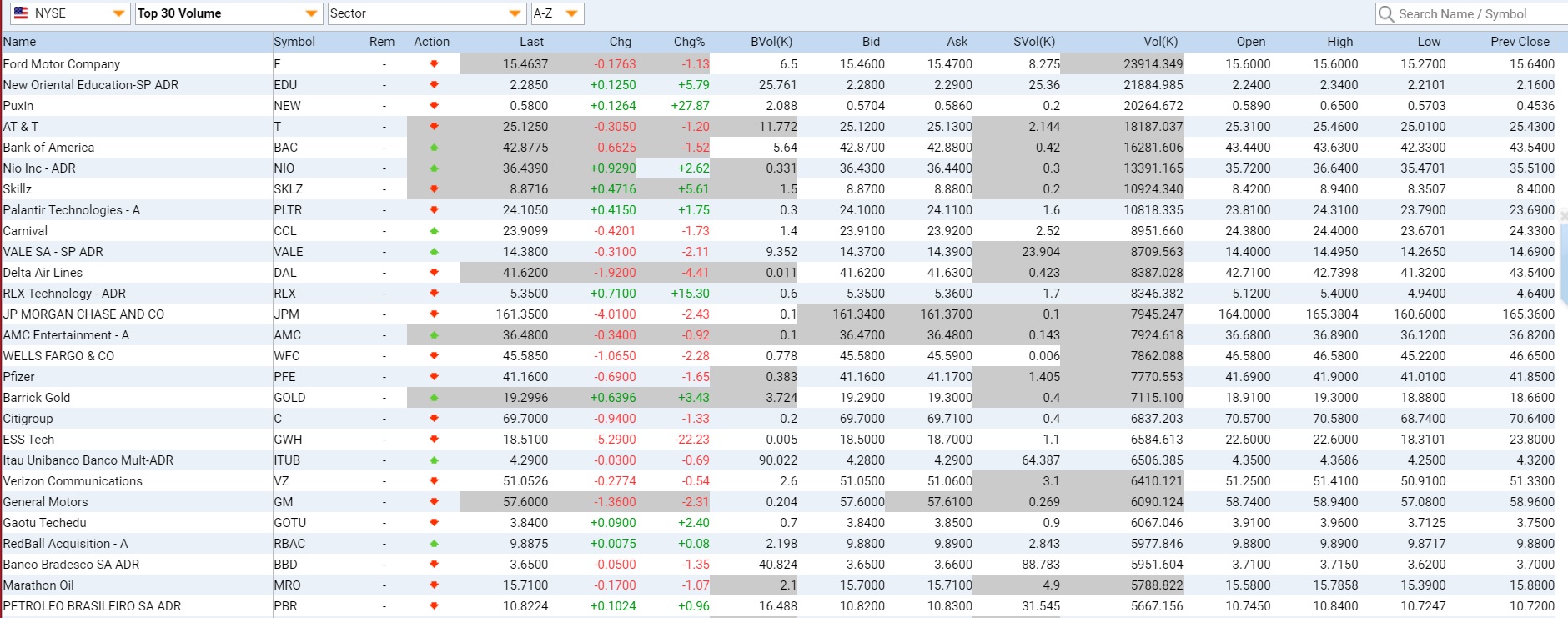
Task: Click the red action arrow for Marathon Oil
Action: 434,585
